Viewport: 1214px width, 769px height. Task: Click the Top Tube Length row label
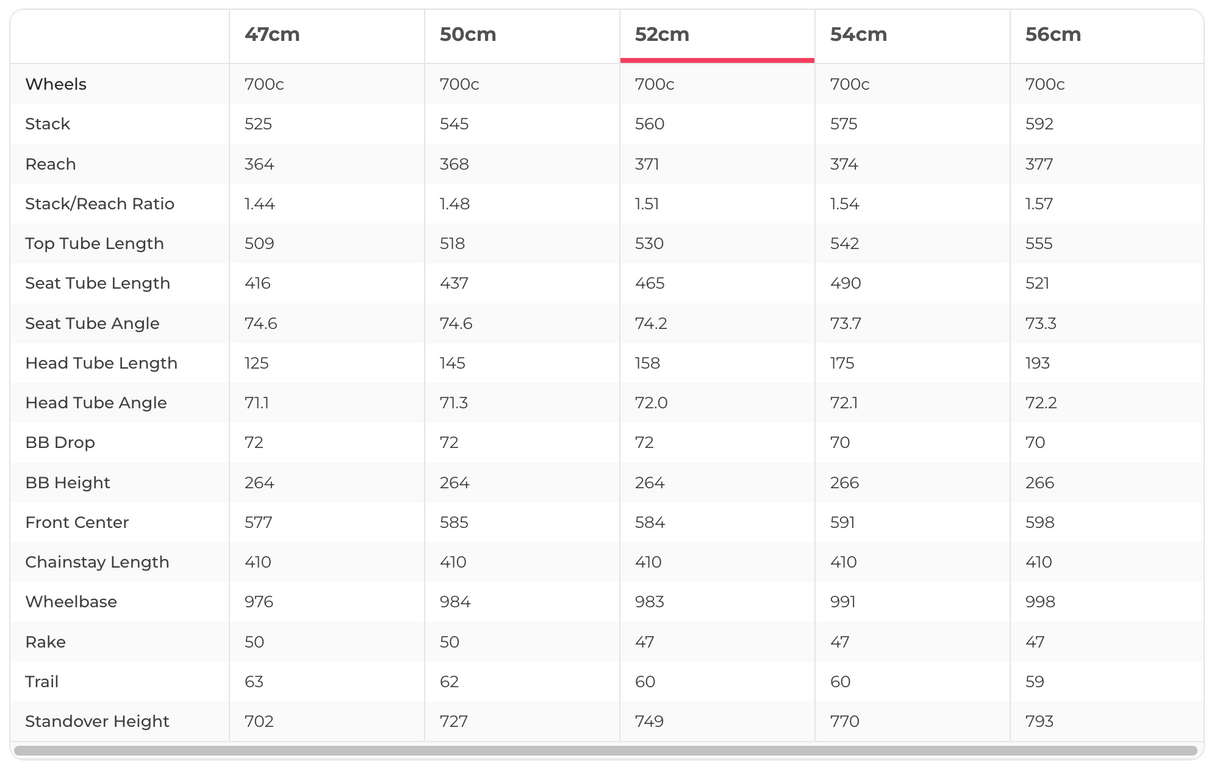[94, 244]
